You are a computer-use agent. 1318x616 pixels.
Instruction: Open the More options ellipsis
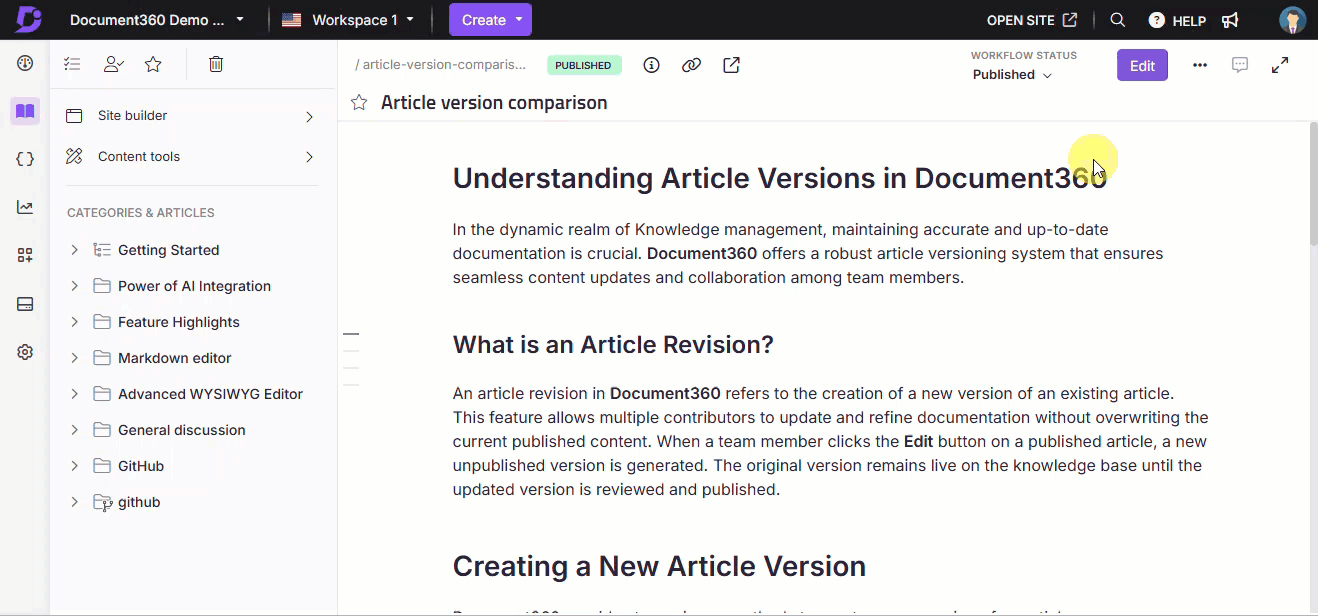point(1200,65)
